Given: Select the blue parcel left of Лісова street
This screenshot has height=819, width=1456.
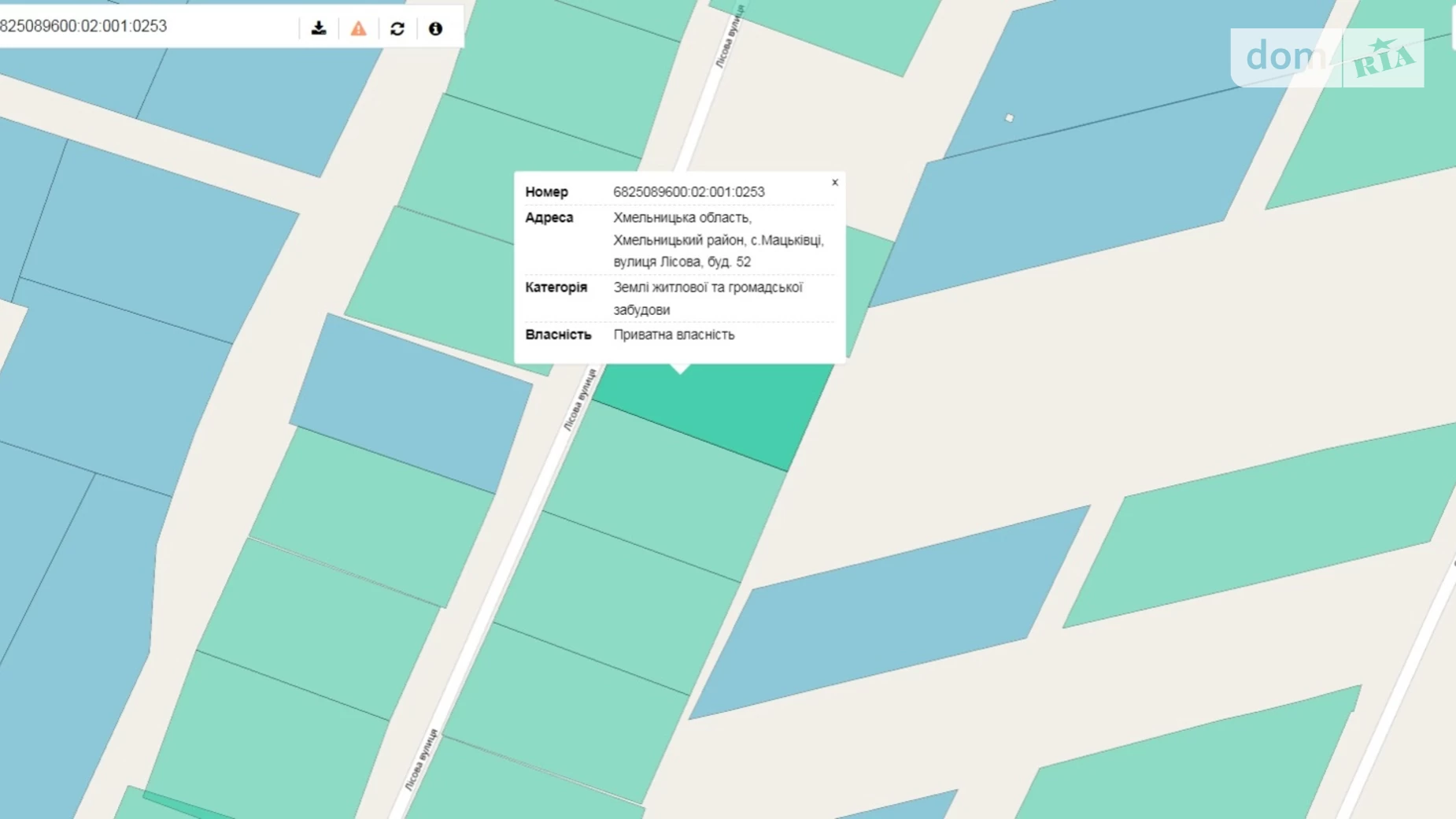Looking at the screenshot, I should 411,403.
